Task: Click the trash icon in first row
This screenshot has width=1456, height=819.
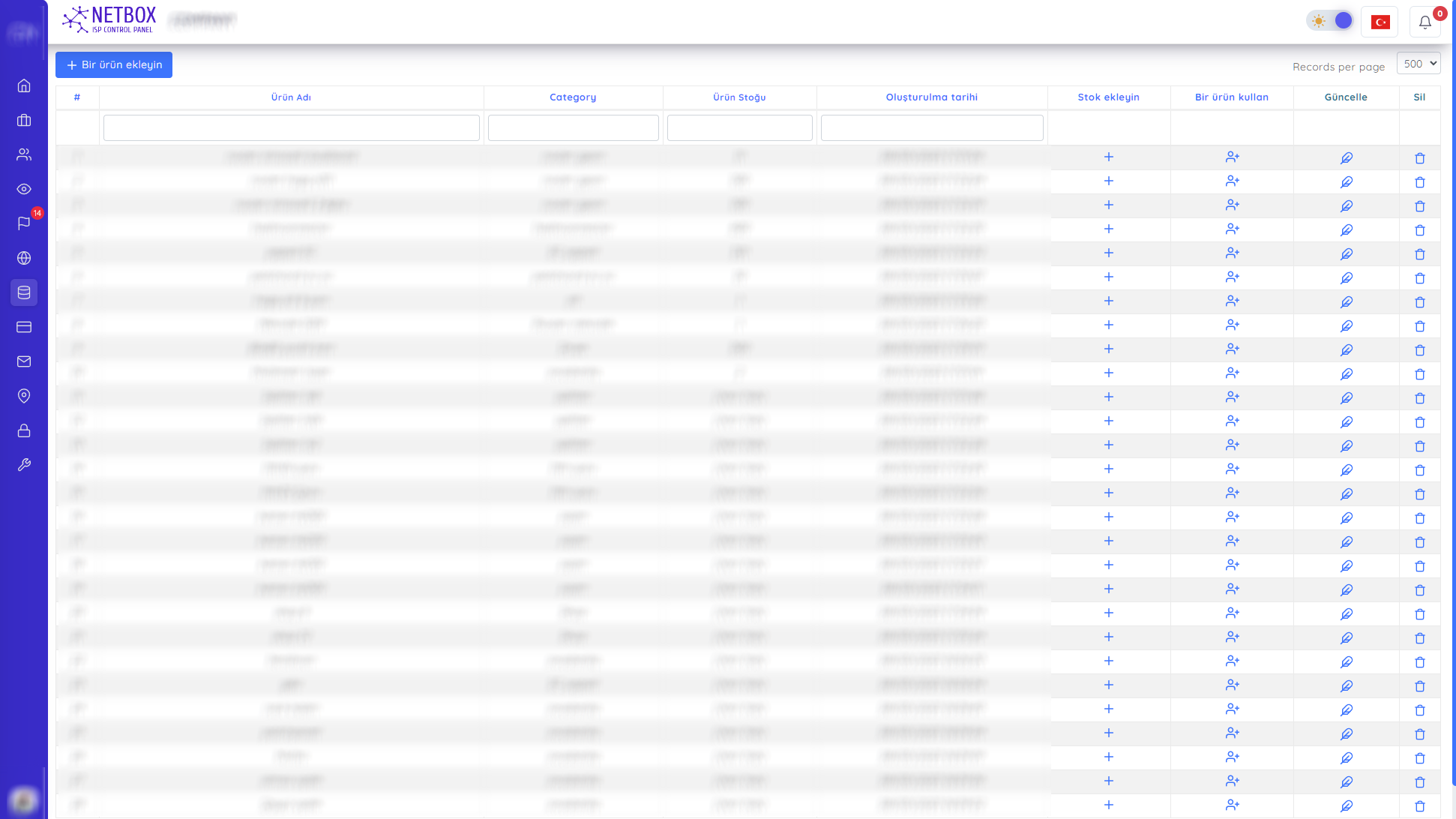Action: (1419, 157)
